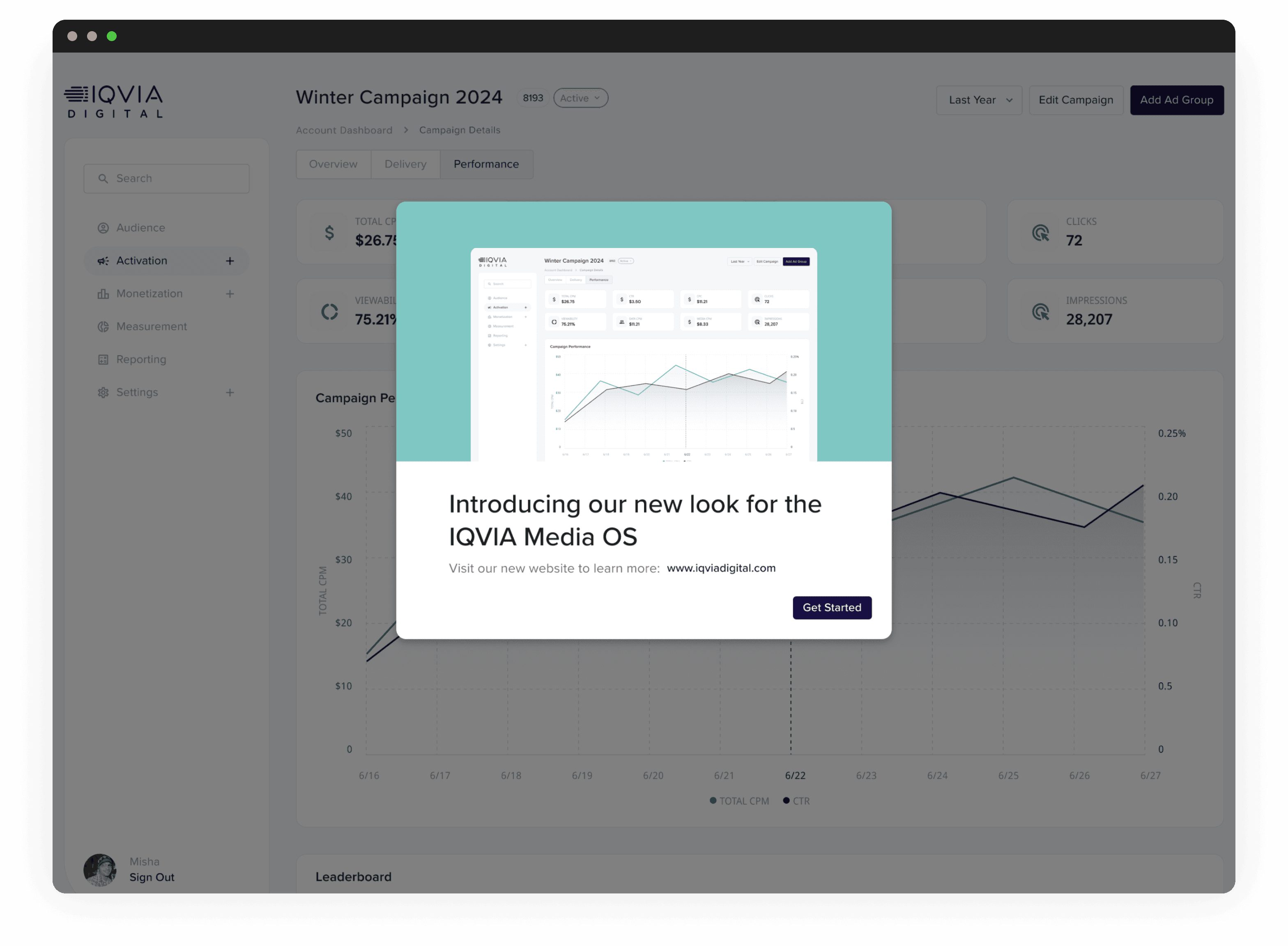1288x946 pixels.
Task: Open the www.iqviadigital.com link
Action: pyautogui.click(x=720, y=567)
